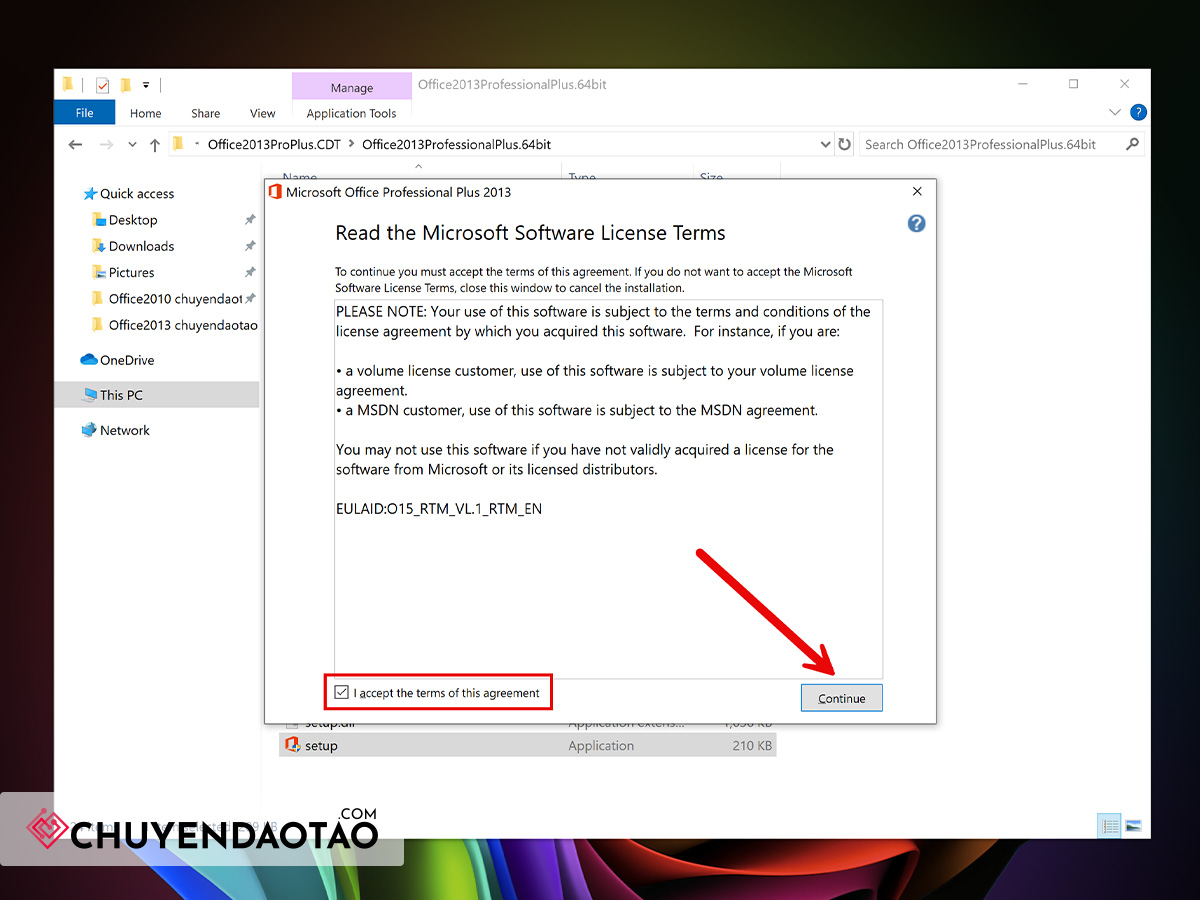Select Quick access in navigation pane

[128, 193]
